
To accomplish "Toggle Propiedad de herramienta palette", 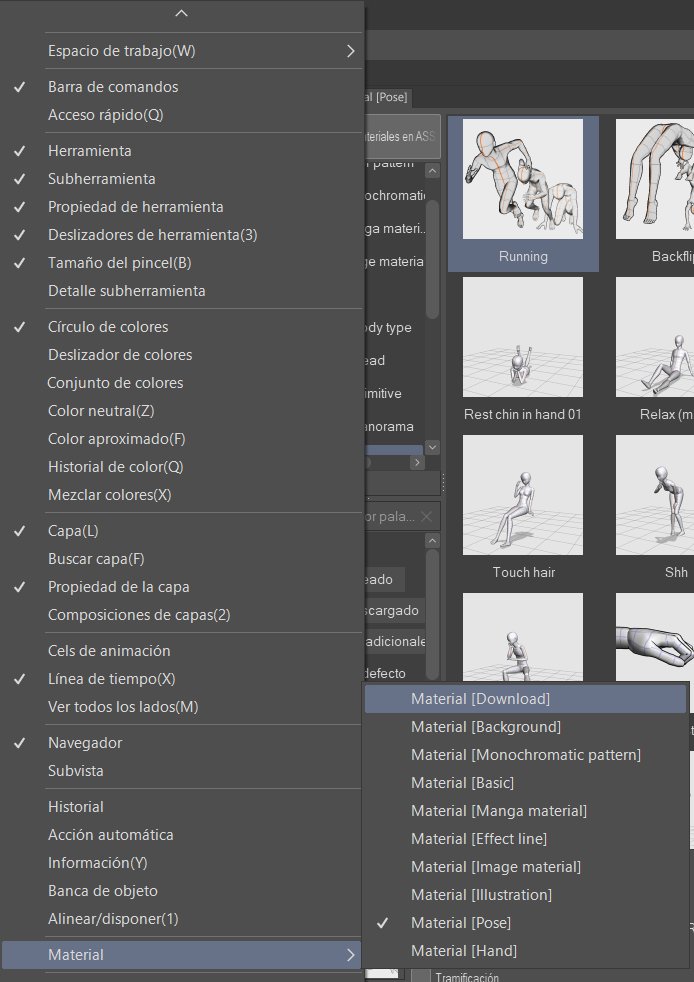I will [x=182, y=207].
